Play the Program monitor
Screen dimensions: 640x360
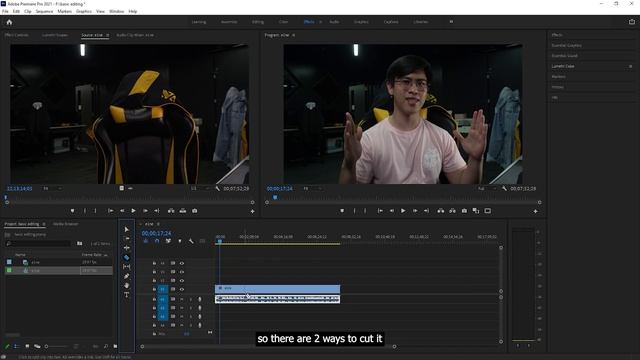click(x=403, y=211)
